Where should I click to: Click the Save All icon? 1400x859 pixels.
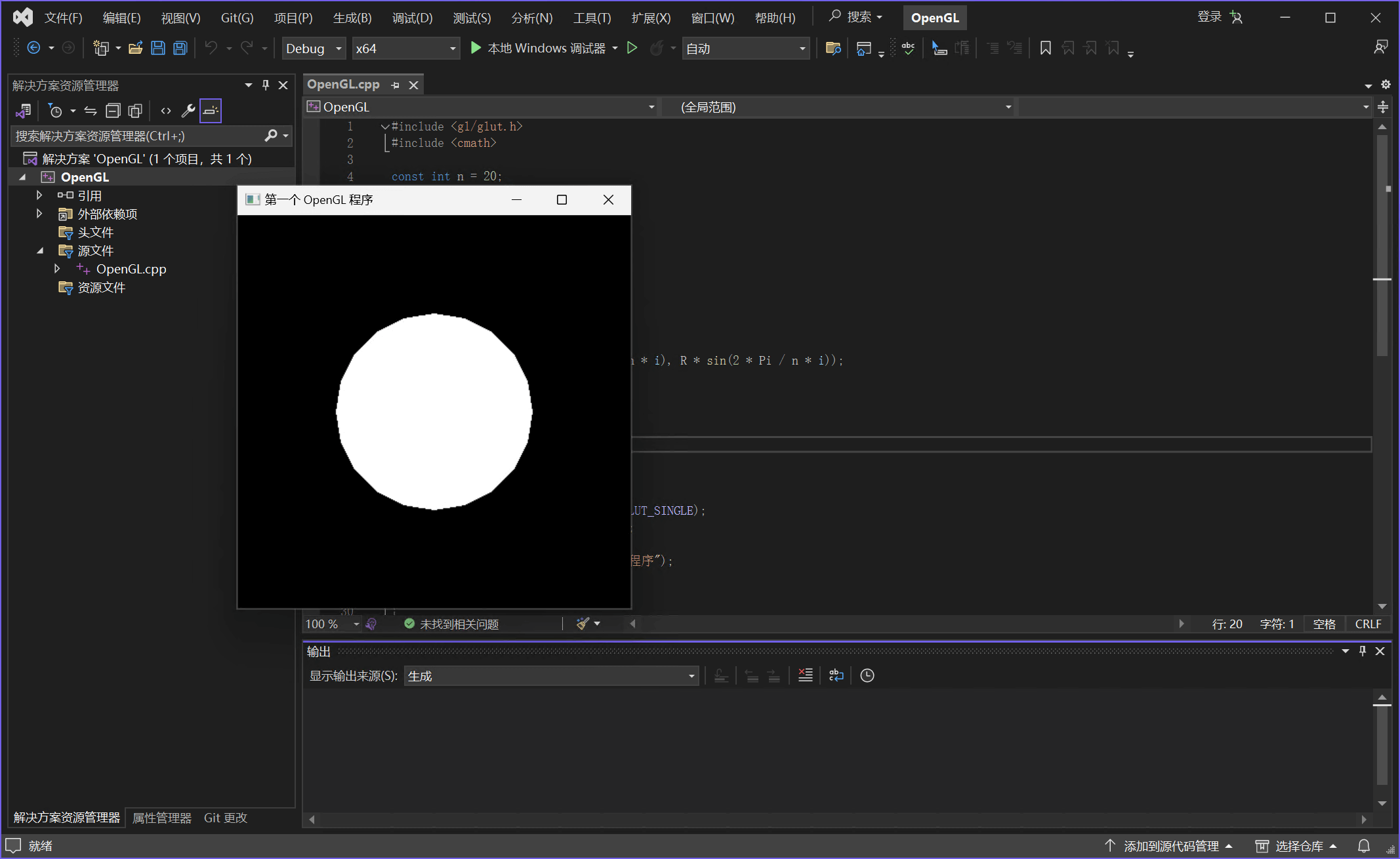180,48
